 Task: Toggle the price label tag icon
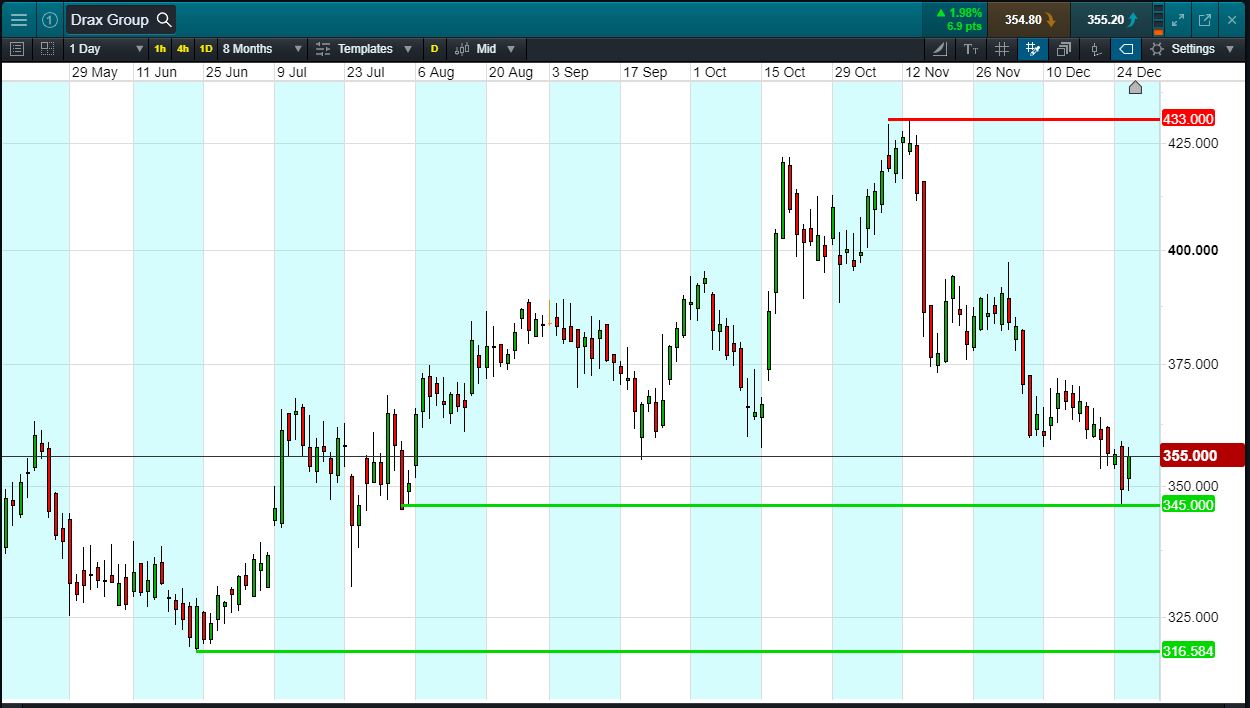coord(1126,48)
